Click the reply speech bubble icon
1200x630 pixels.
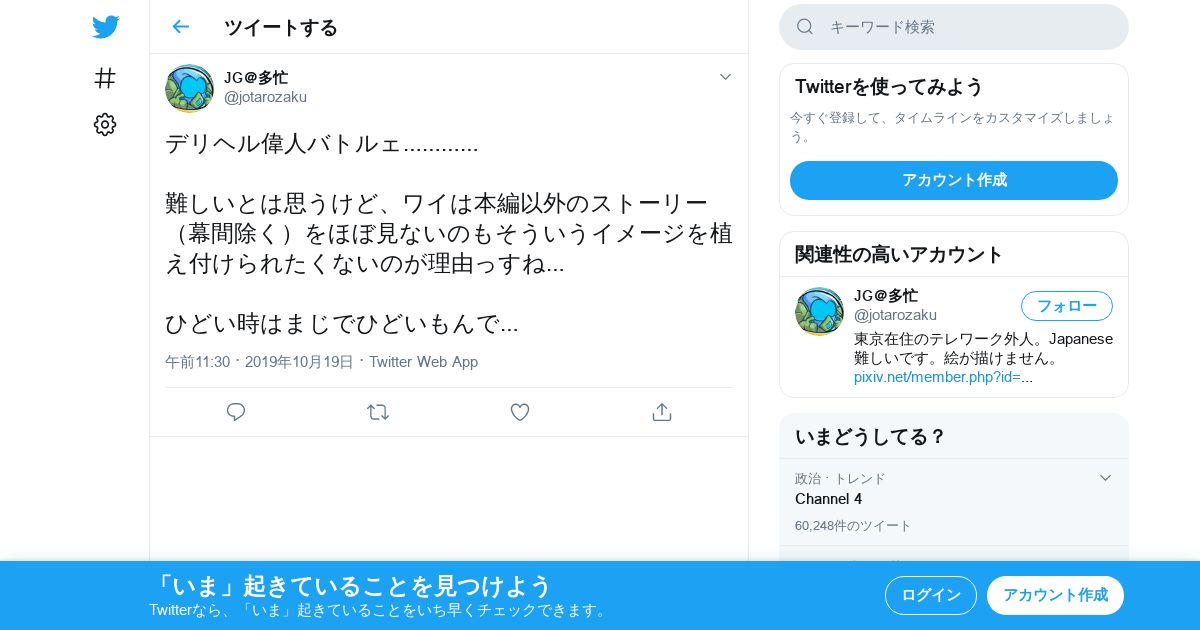click(236, 412)
